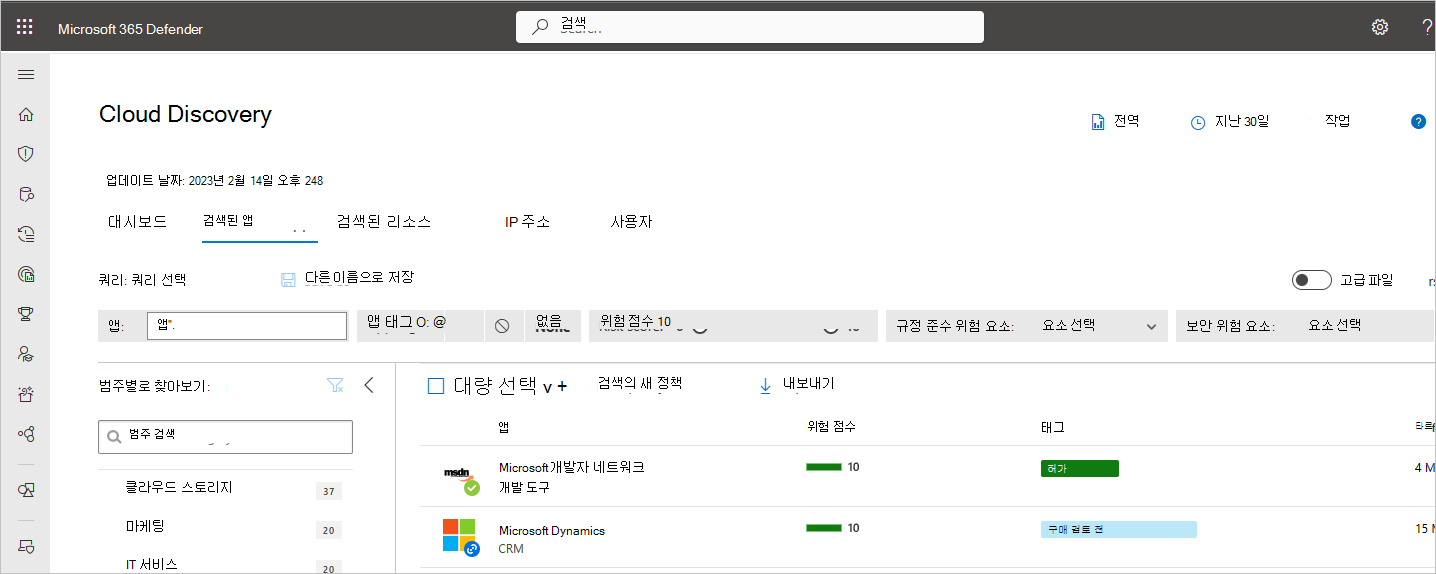Click green 허가 tag on msdn row
Image resolution: width=1436 pixels, height=574 pixels.
click(1079, 468)
